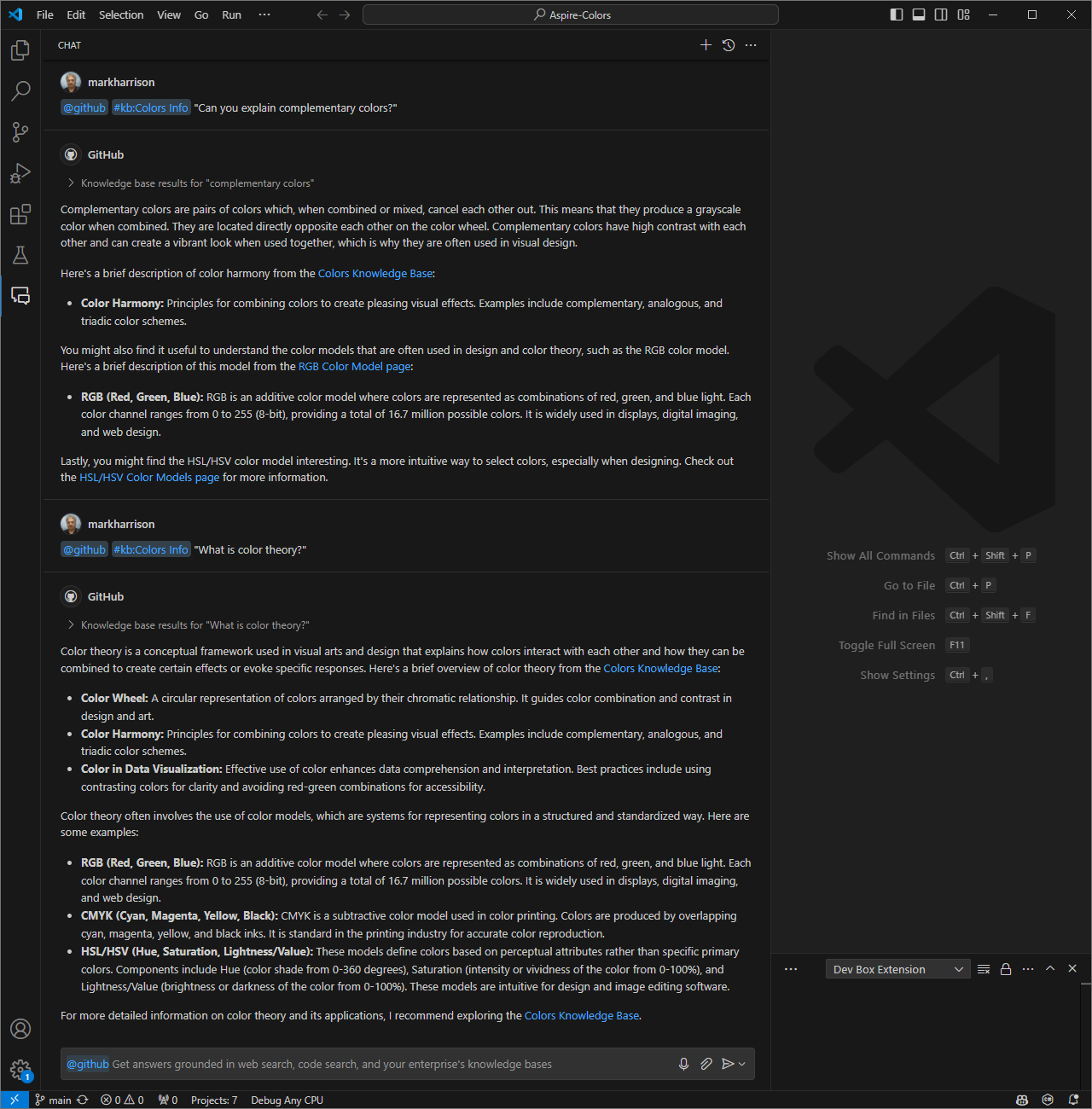Toggle the bottom panel layout button
Image resolution: width=1092 pixels, height=1109 pixels.
tap(919, 15)
